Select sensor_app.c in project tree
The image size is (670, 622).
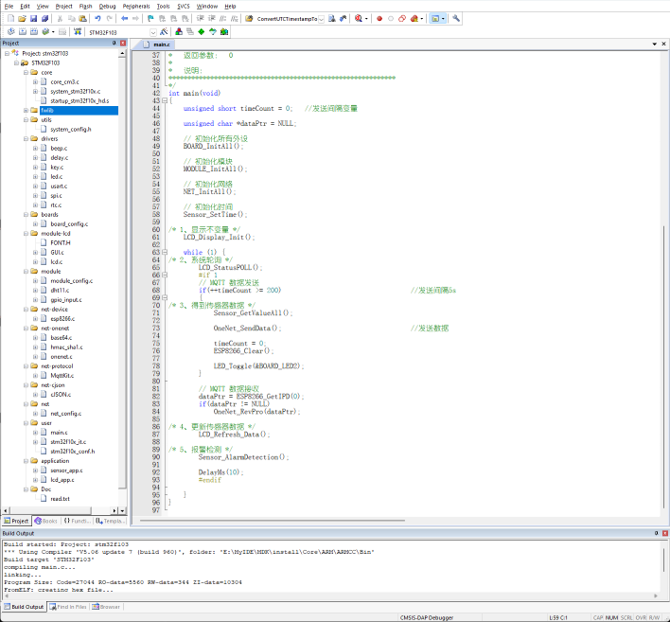[66, 470]
